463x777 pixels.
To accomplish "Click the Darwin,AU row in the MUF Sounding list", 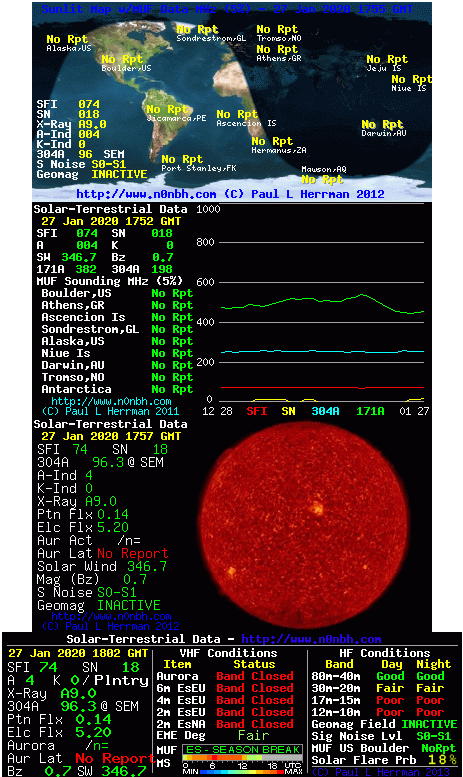I will [x=117, y=365].
